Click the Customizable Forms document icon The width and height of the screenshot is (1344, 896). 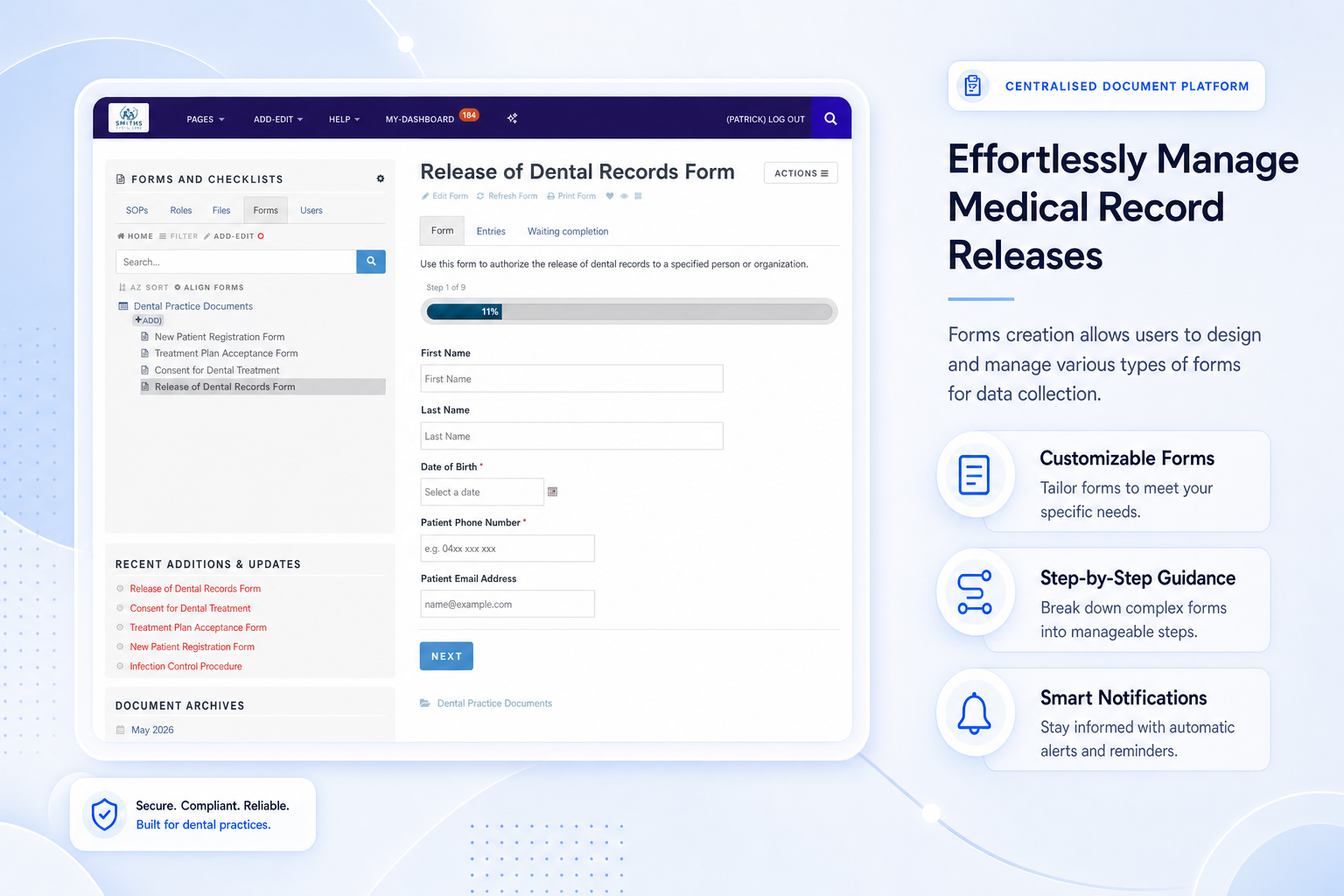click(x=974, y=474)
